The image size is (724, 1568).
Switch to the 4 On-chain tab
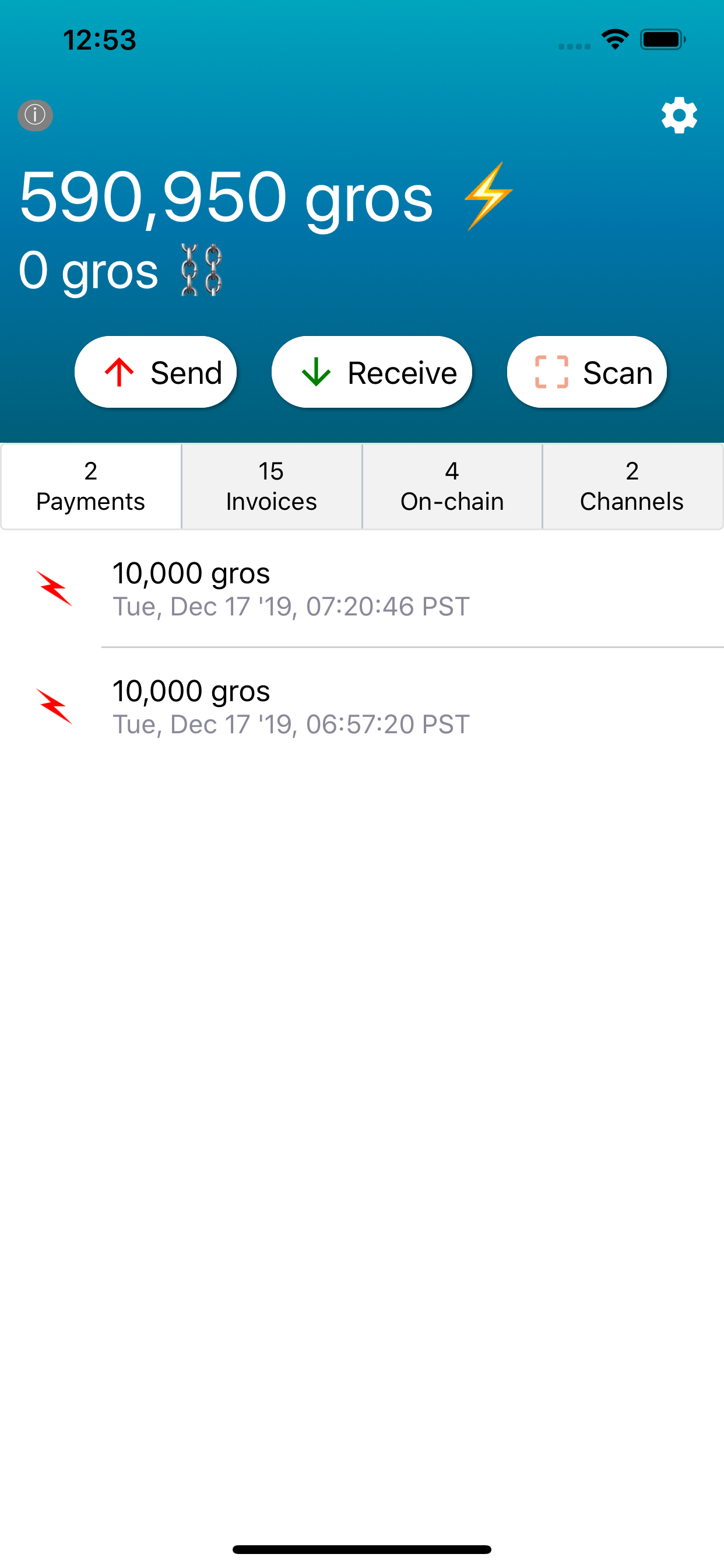(x=452, y=487)
